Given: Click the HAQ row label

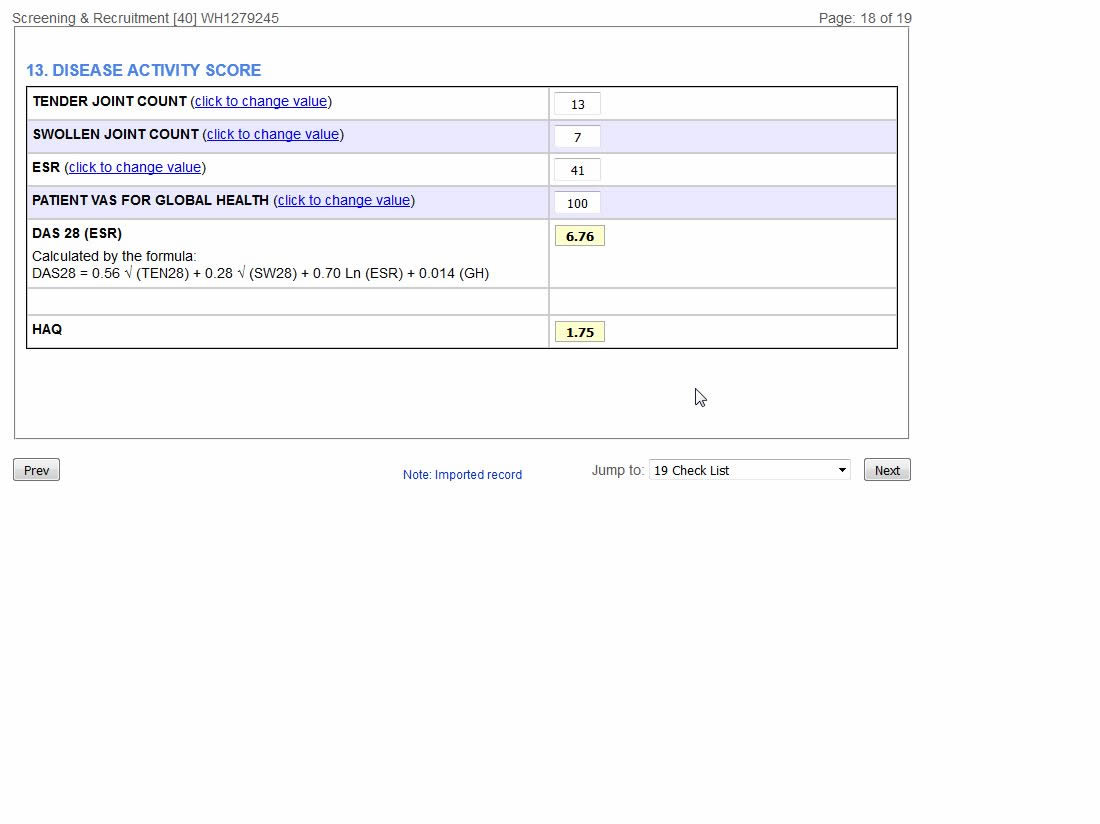Looking at the screenshot, I should (x=47, y=329).
